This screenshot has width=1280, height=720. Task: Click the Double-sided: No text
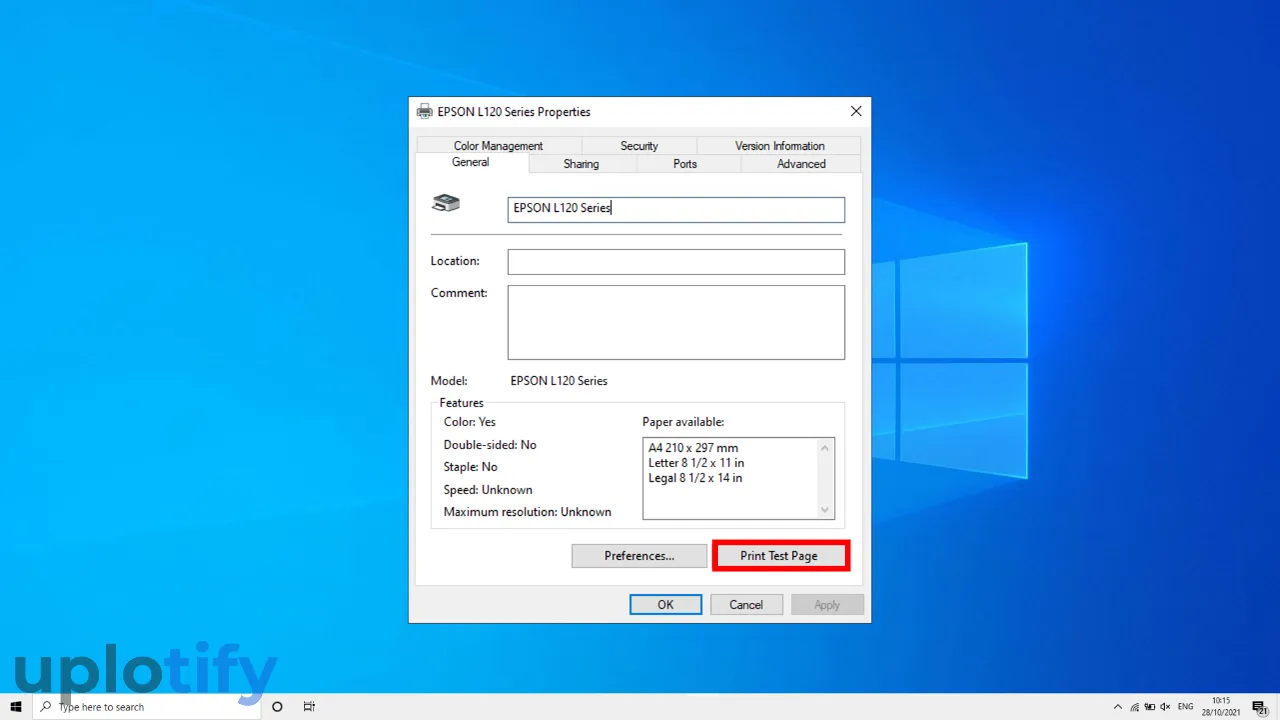click(x=490, y=445)
